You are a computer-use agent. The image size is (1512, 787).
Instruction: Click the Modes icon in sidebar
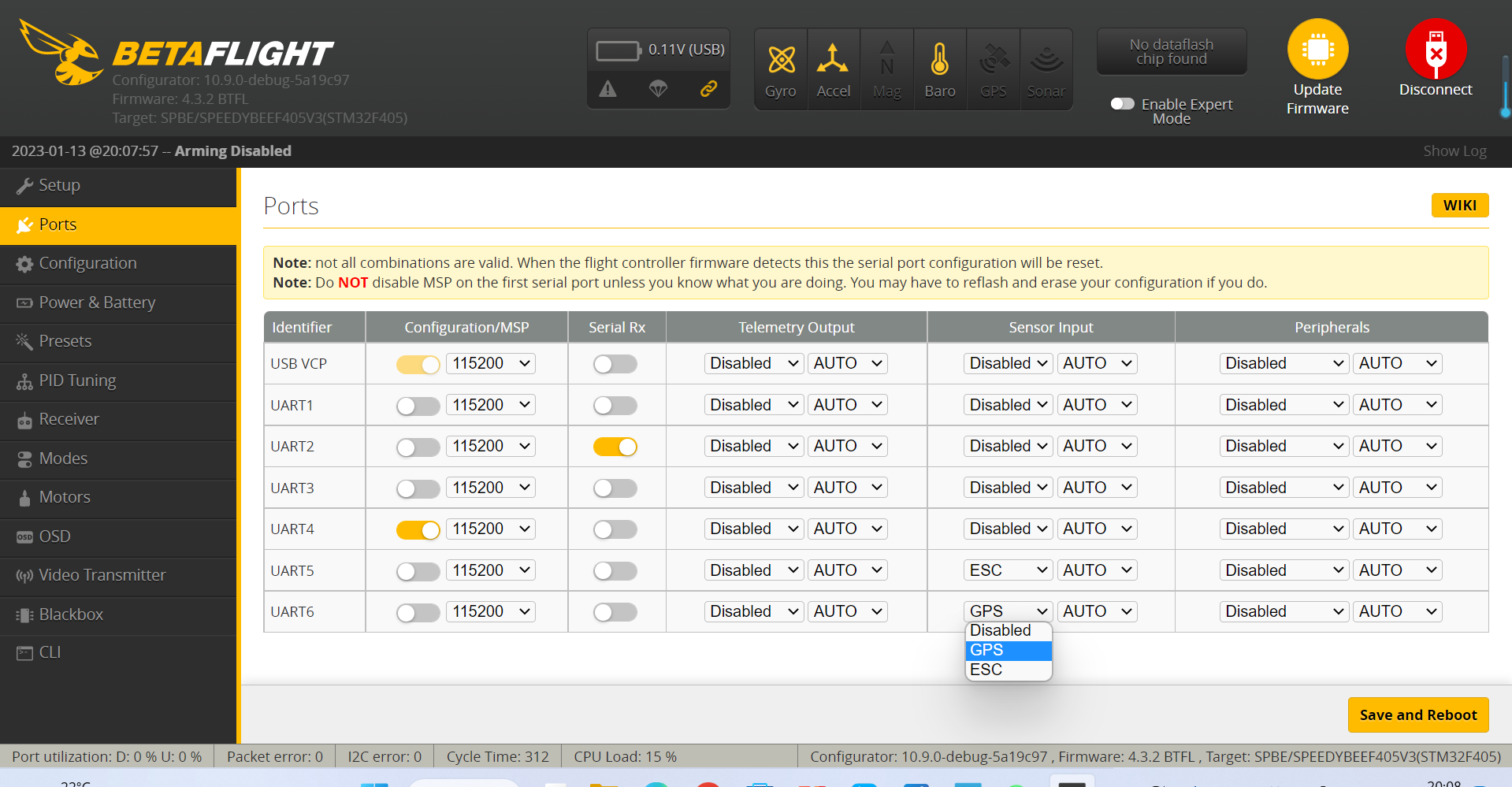pos(25,458)
